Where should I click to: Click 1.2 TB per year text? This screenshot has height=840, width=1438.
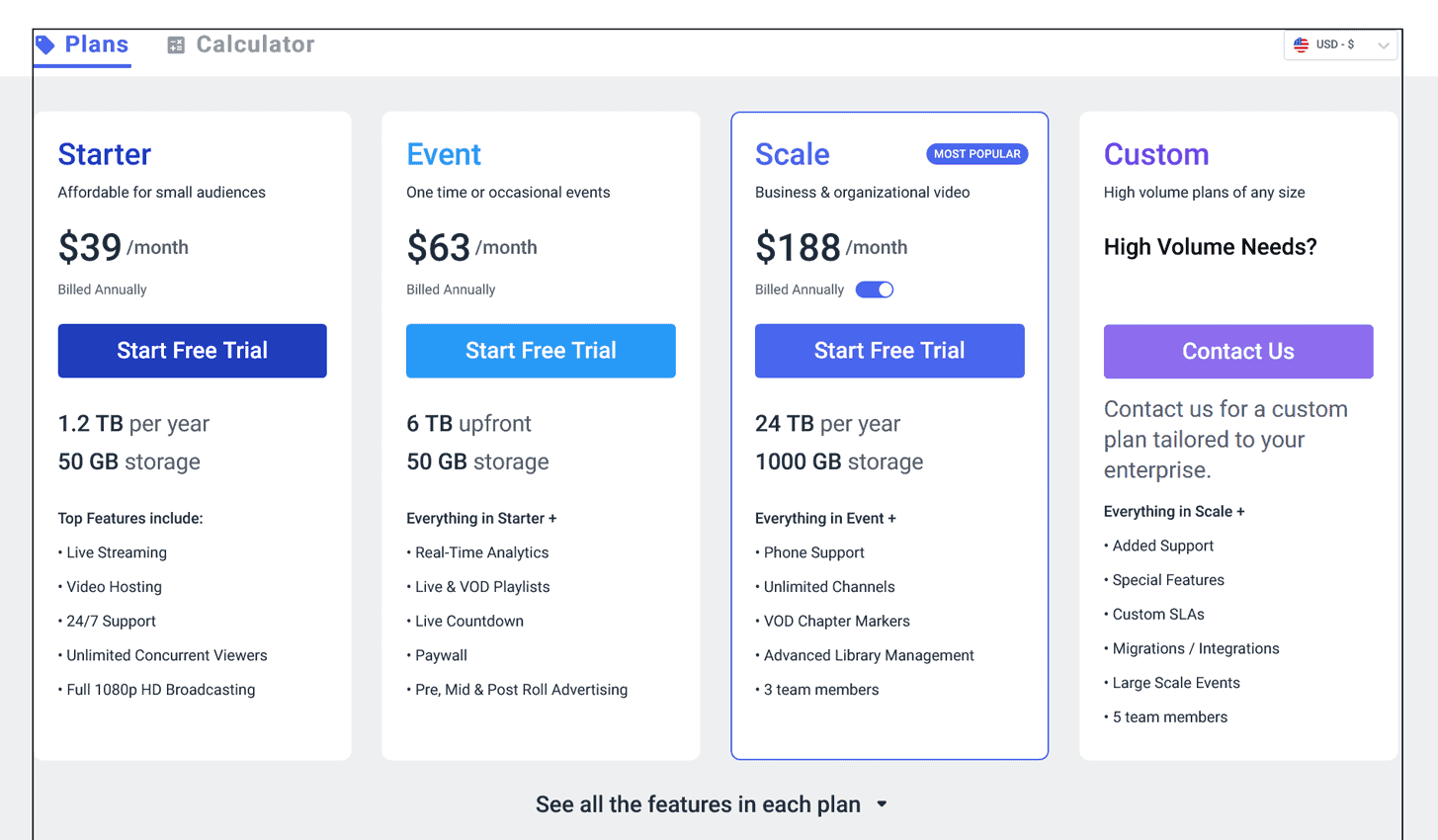[x=133, y=424]
